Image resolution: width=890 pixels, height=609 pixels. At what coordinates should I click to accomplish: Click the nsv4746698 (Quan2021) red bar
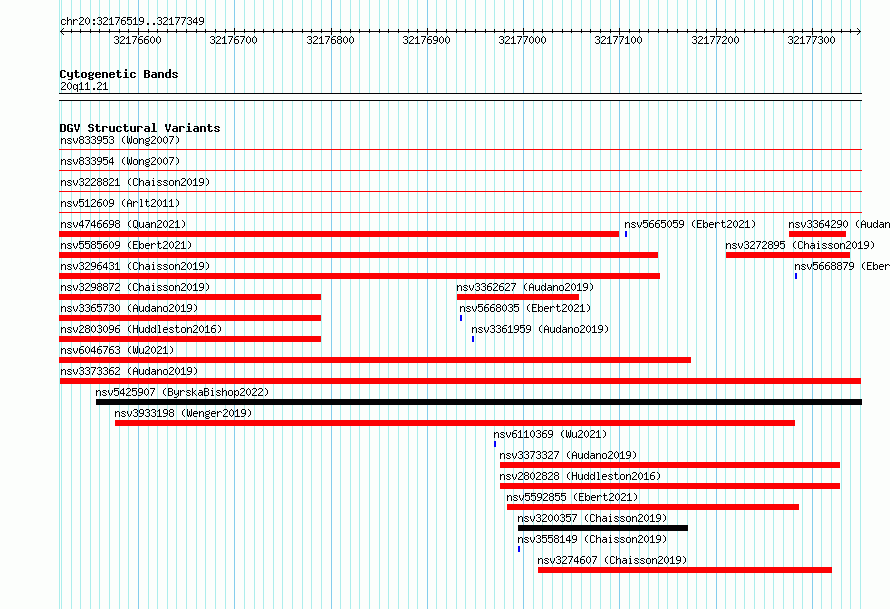point(339,234)
